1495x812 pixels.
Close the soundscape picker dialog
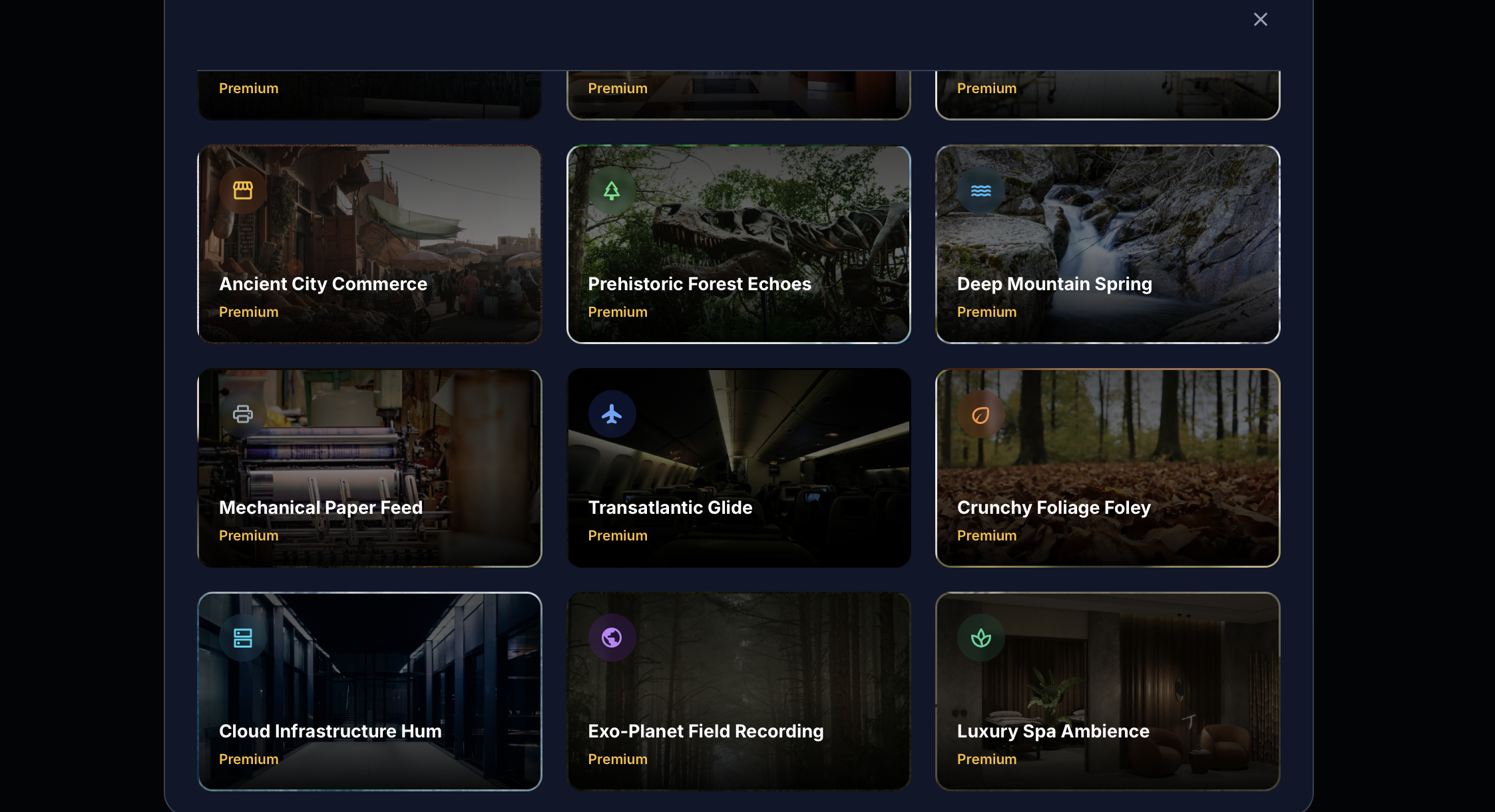click(1261, 19)
